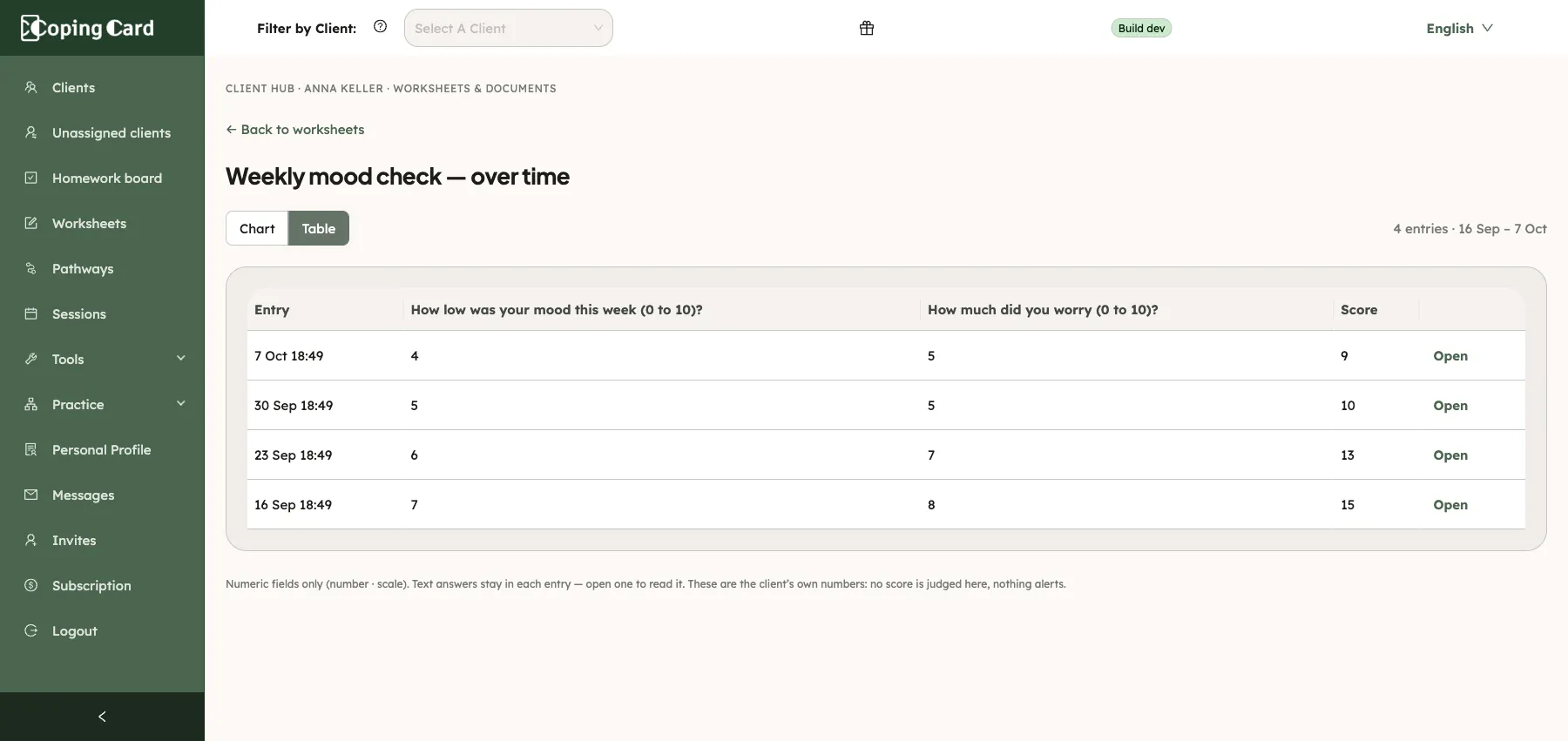The width and height of the screenshot is (1568, 741).
Task: Open the 16 Sep 18:49 entry
Action: [1450, 504]
